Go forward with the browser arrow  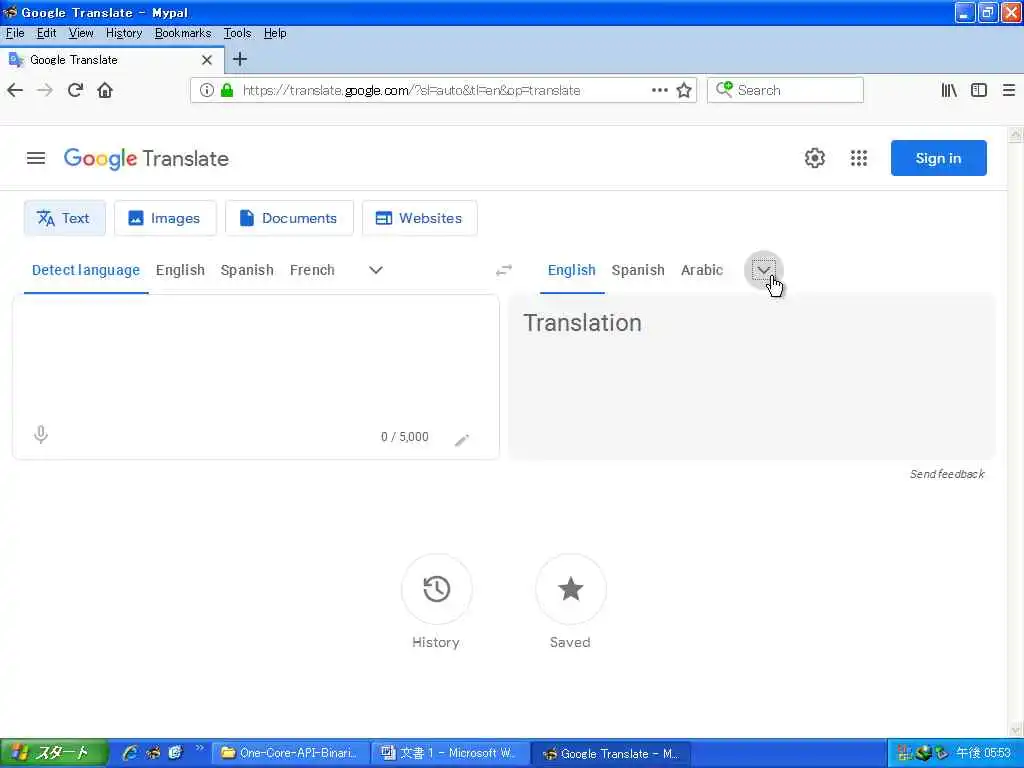pyautogui.click(x=45, y=90)
